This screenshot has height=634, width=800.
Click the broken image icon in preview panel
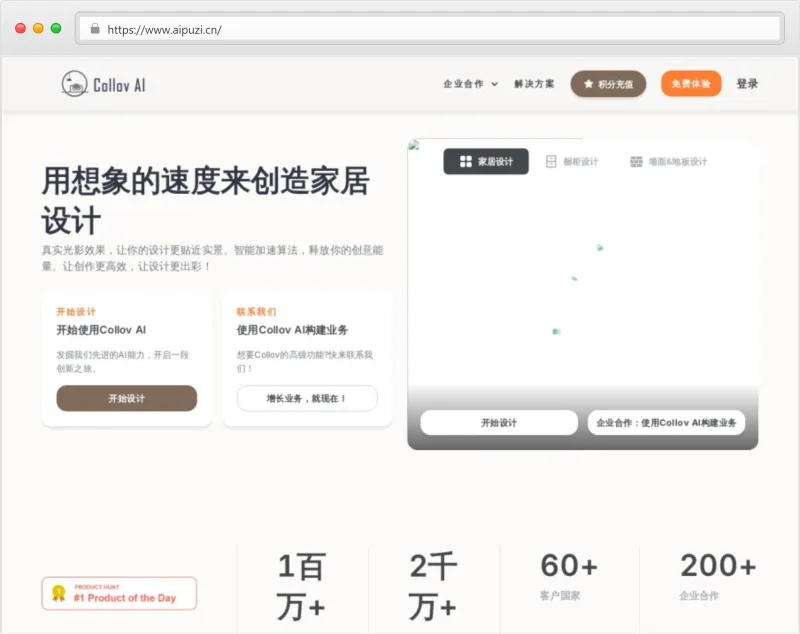coord(414,145)
